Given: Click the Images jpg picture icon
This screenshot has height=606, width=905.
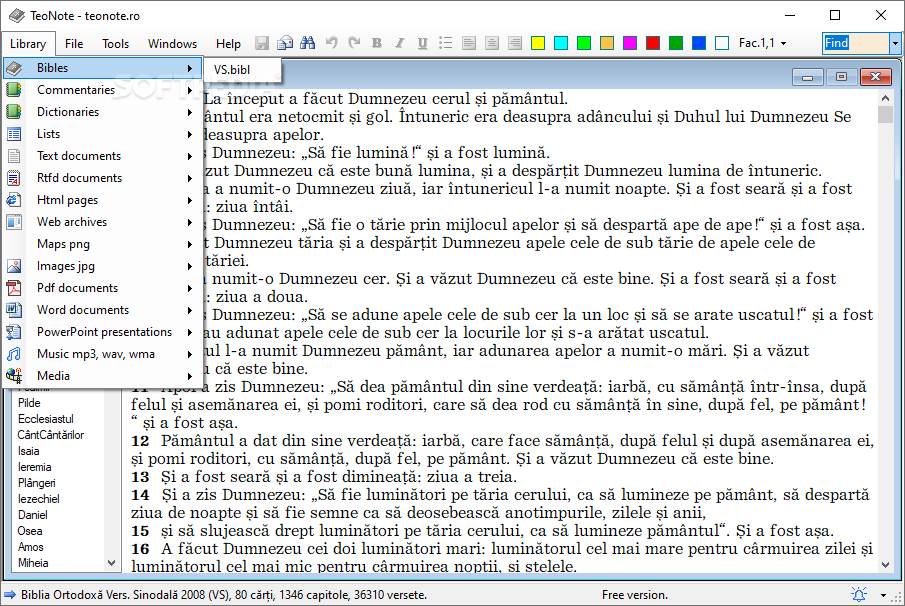Looking at the screenshot, I should (14, 266).
